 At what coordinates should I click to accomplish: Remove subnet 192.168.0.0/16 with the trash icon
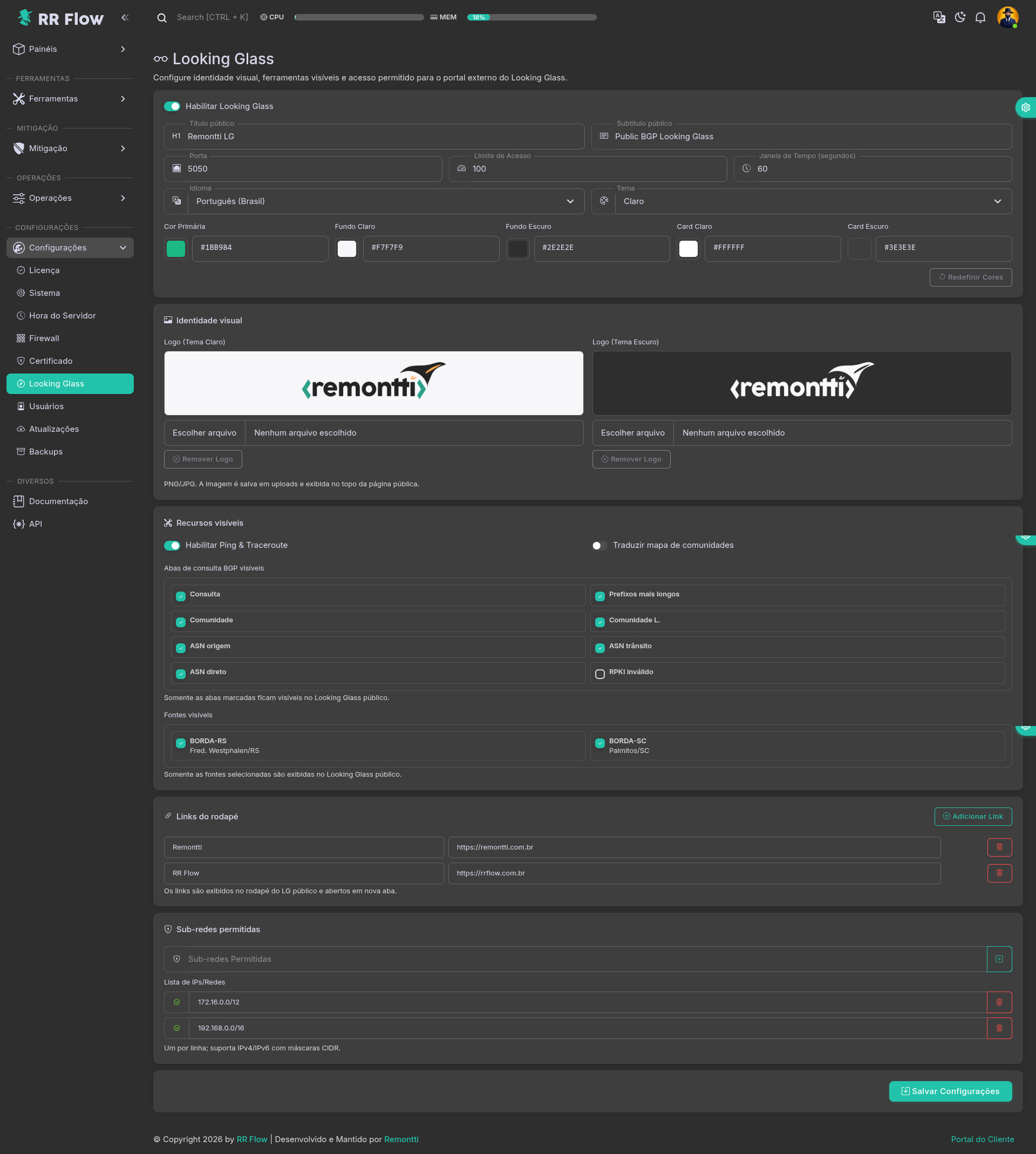click(999, 1028)
